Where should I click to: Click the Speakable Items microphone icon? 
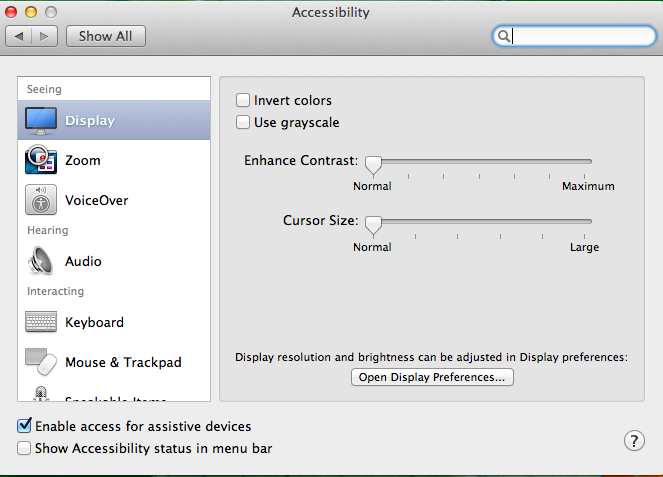pos(41,393)
